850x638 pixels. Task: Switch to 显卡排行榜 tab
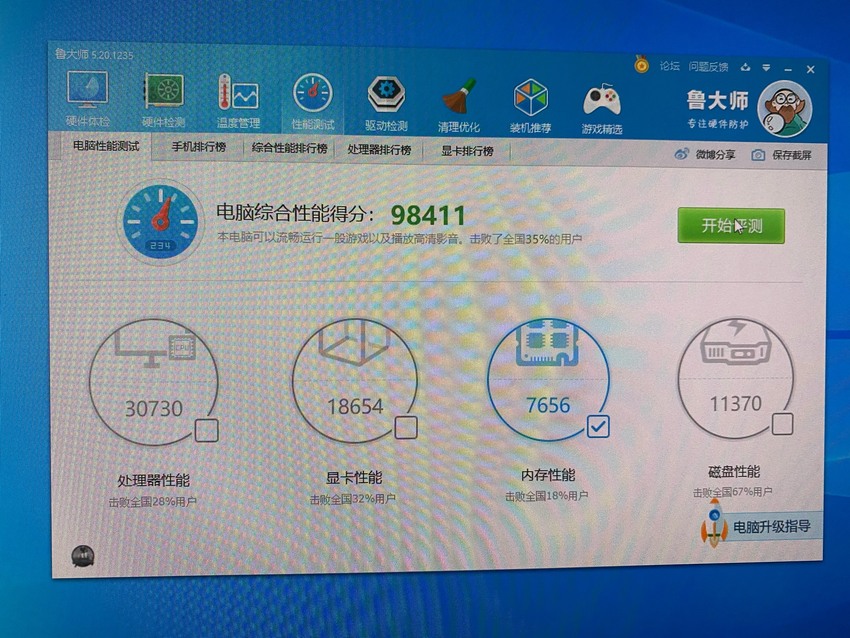click(x=467, y=151)
